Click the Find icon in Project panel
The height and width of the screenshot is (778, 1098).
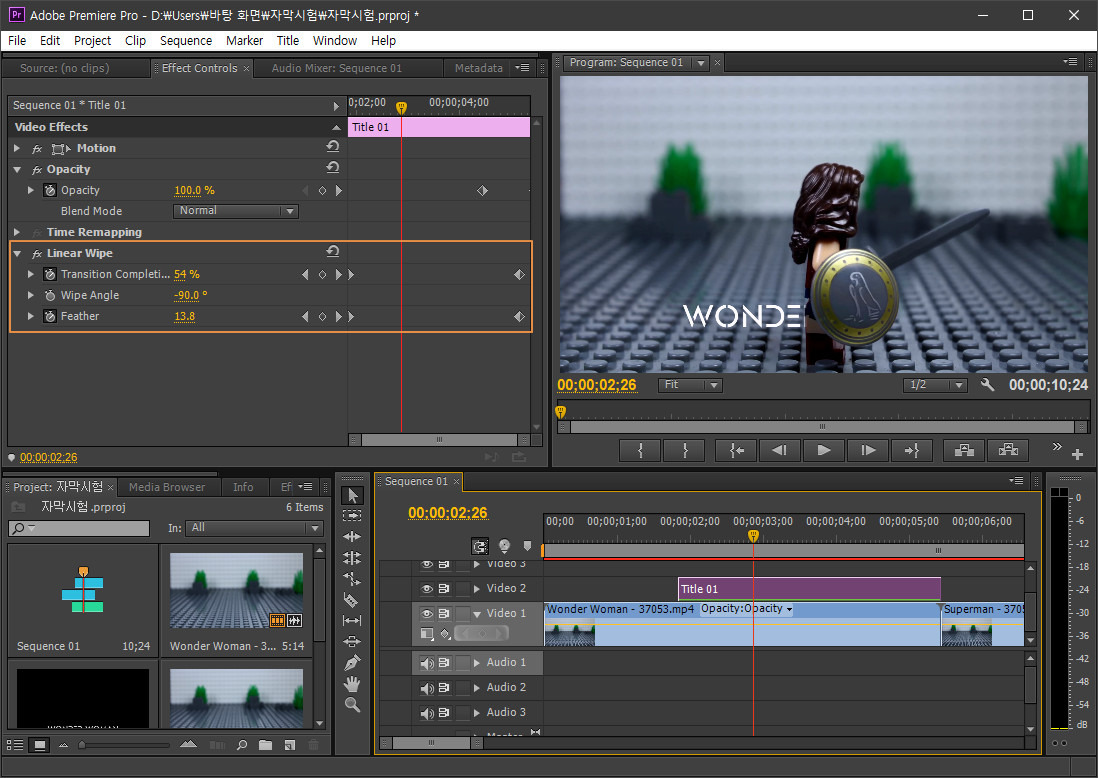[242, 745]
